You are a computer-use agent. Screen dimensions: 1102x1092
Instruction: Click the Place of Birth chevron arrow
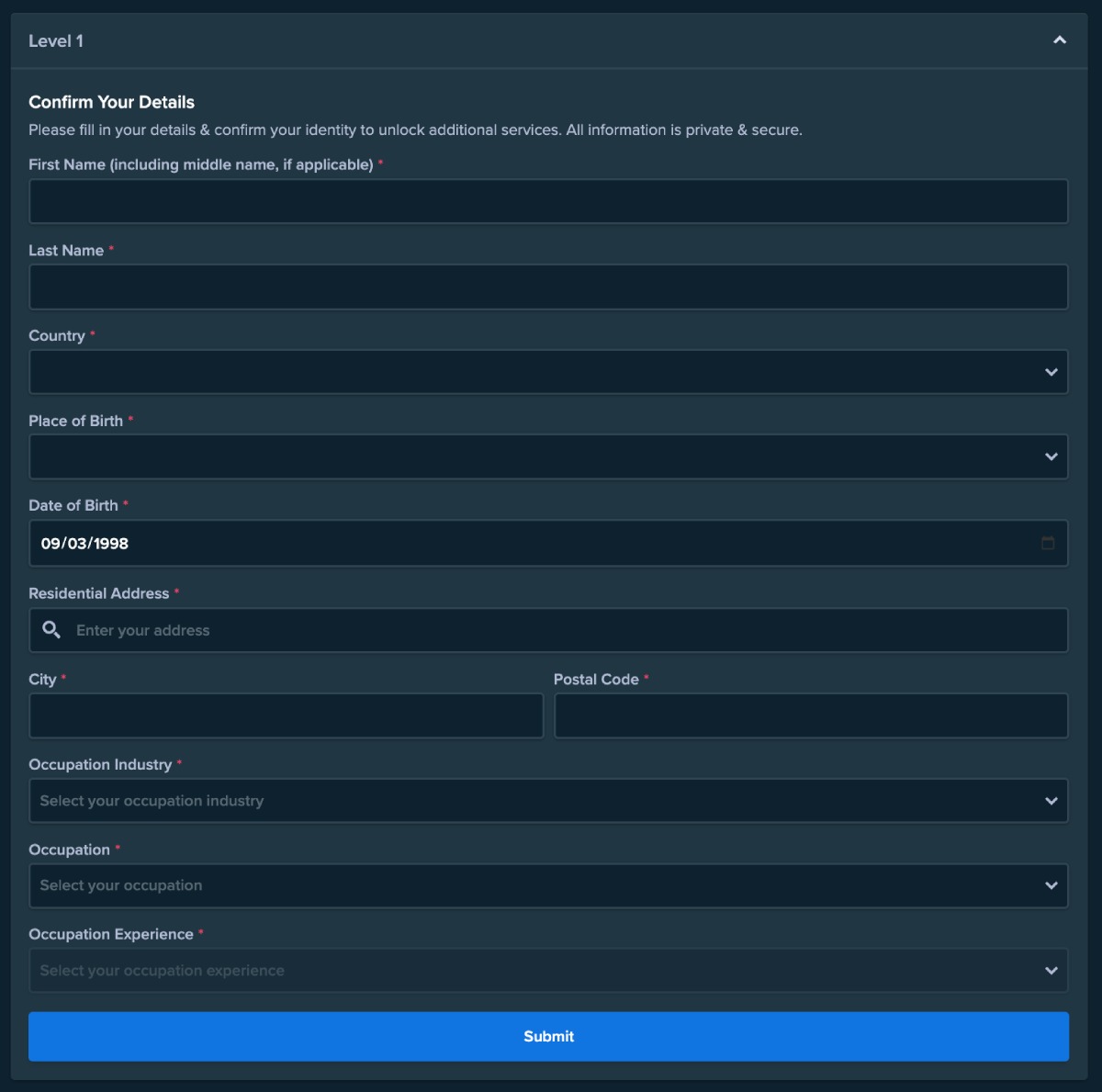click(1051, 456)
